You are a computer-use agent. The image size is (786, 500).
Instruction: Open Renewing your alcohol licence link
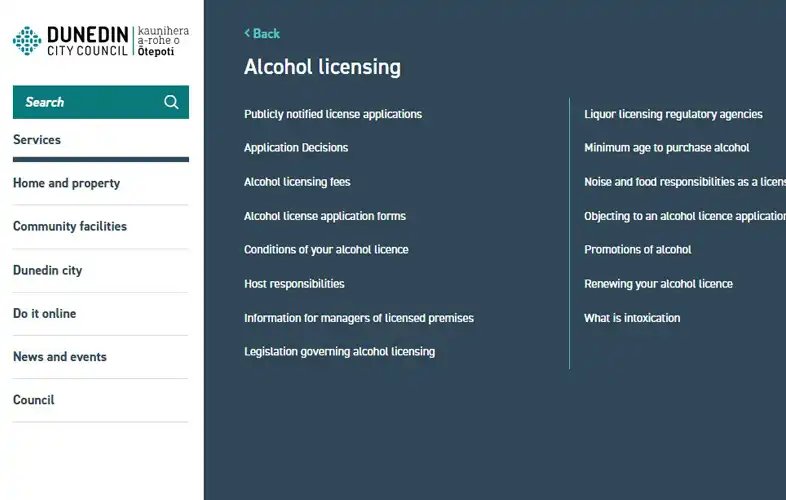pos(658,284)
